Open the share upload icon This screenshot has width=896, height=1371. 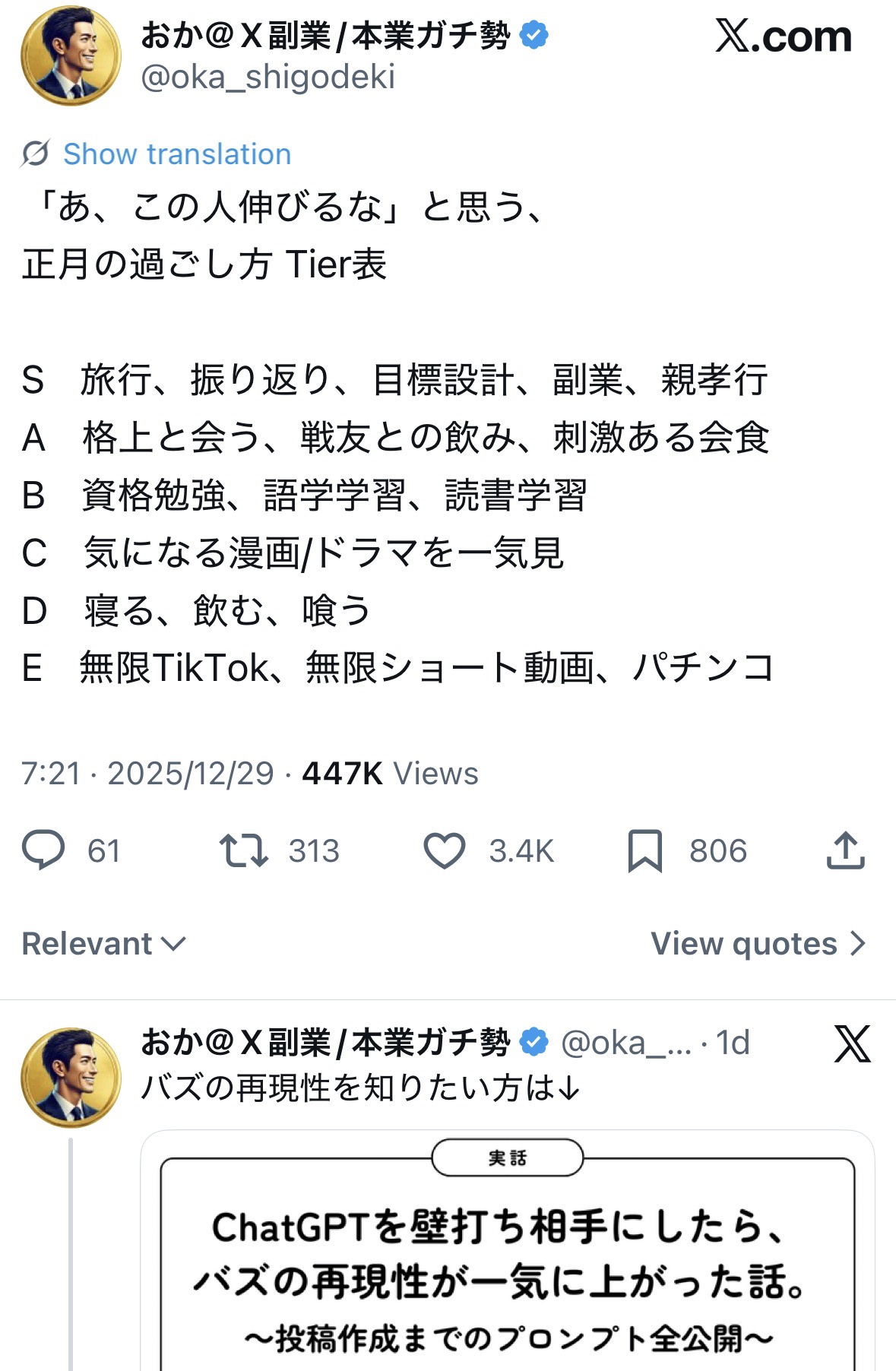(x=845, y=850)
